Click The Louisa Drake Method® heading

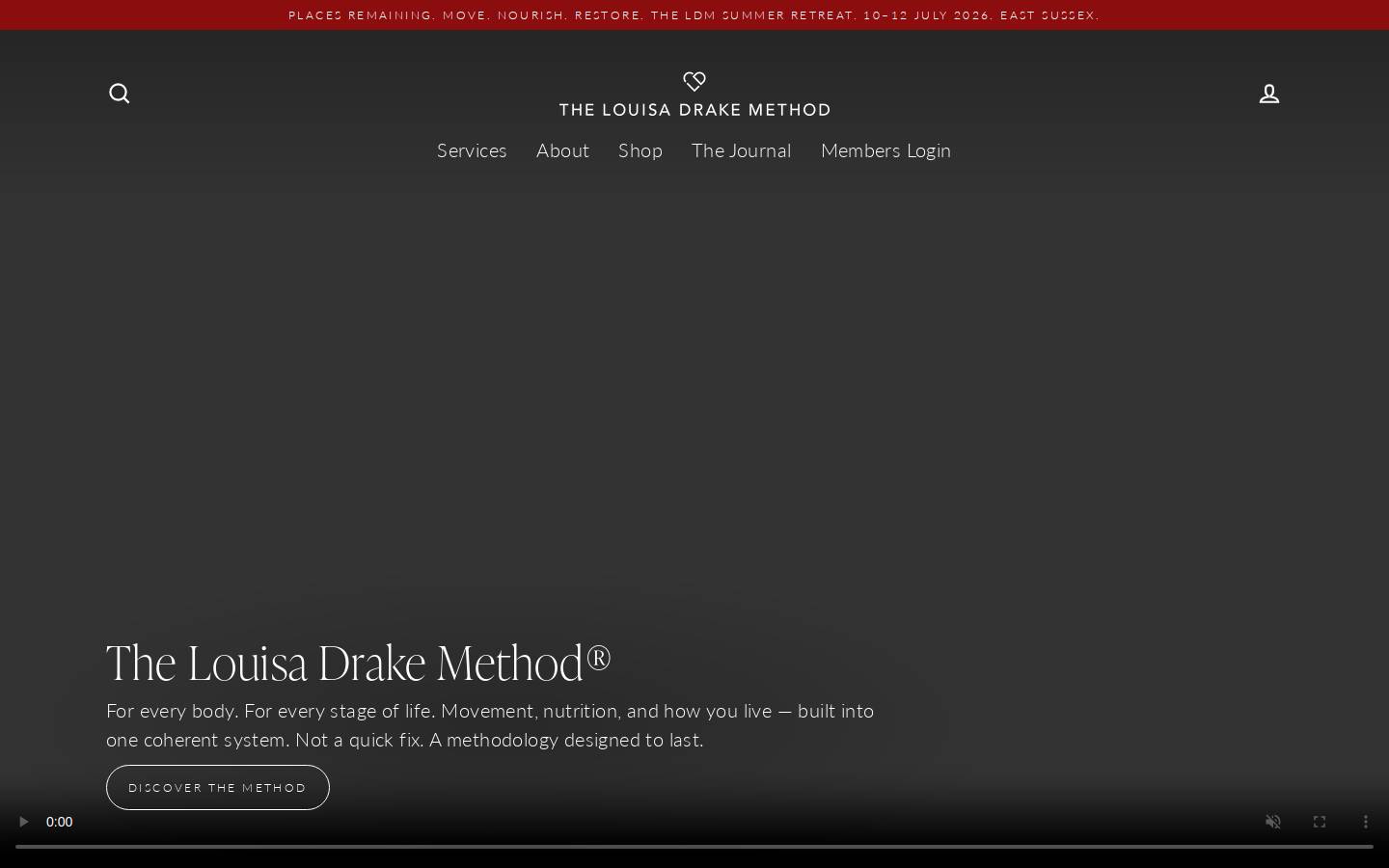359,663
